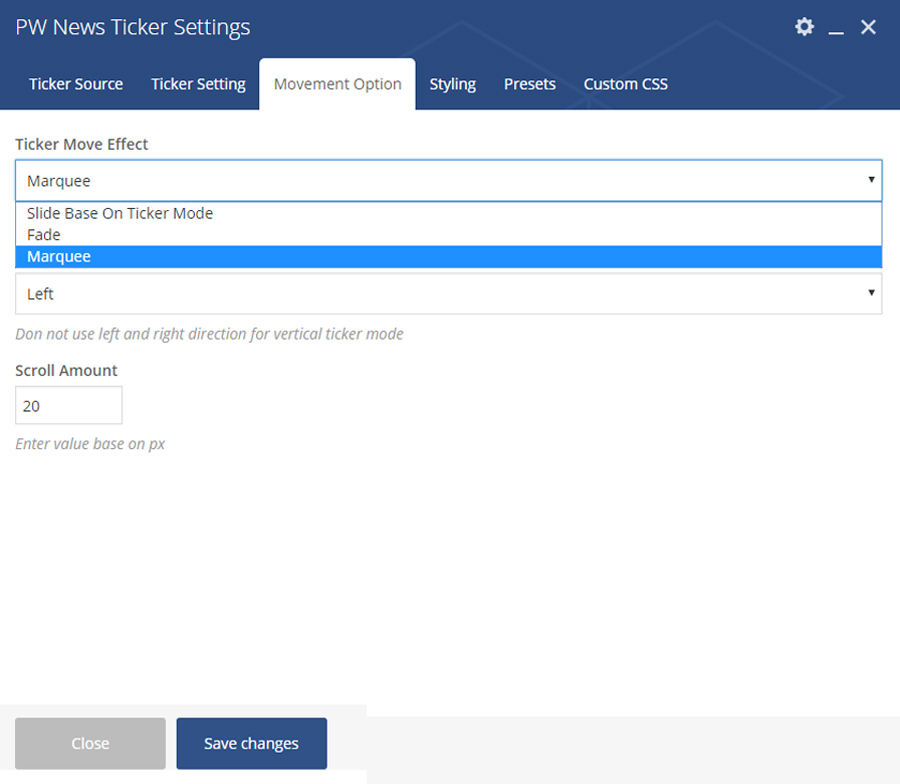The width and height of the screenshot is (900, 784).
Task: Switch to the Custom CSS tab
Action: [x=625, y=84]
